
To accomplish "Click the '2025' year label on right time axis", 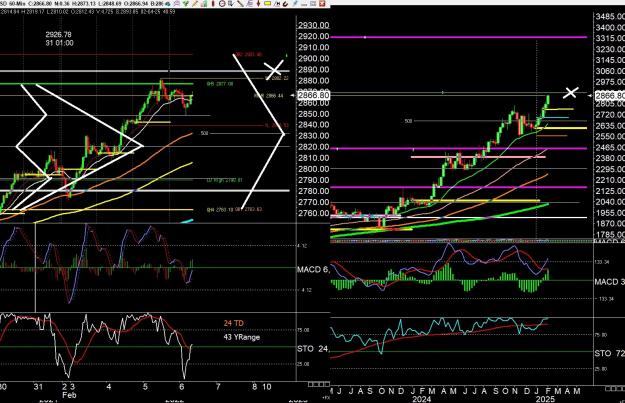I will [545, 399].
